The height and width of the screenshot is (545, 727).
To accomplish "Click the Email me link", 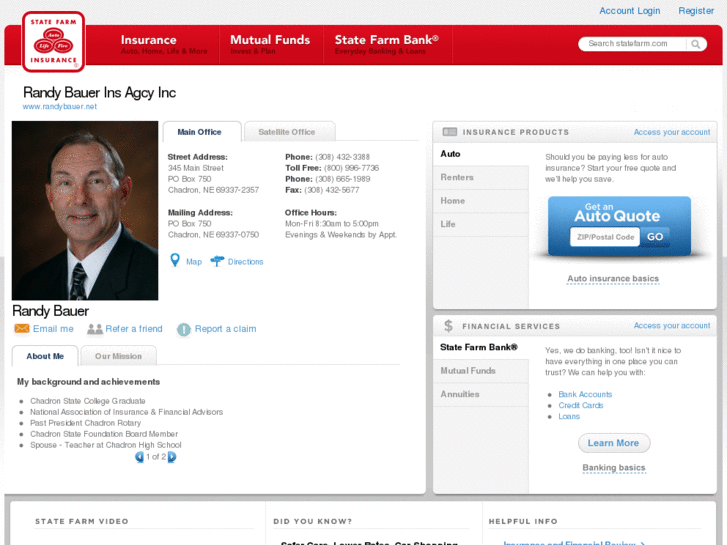I will coord(53,329).
